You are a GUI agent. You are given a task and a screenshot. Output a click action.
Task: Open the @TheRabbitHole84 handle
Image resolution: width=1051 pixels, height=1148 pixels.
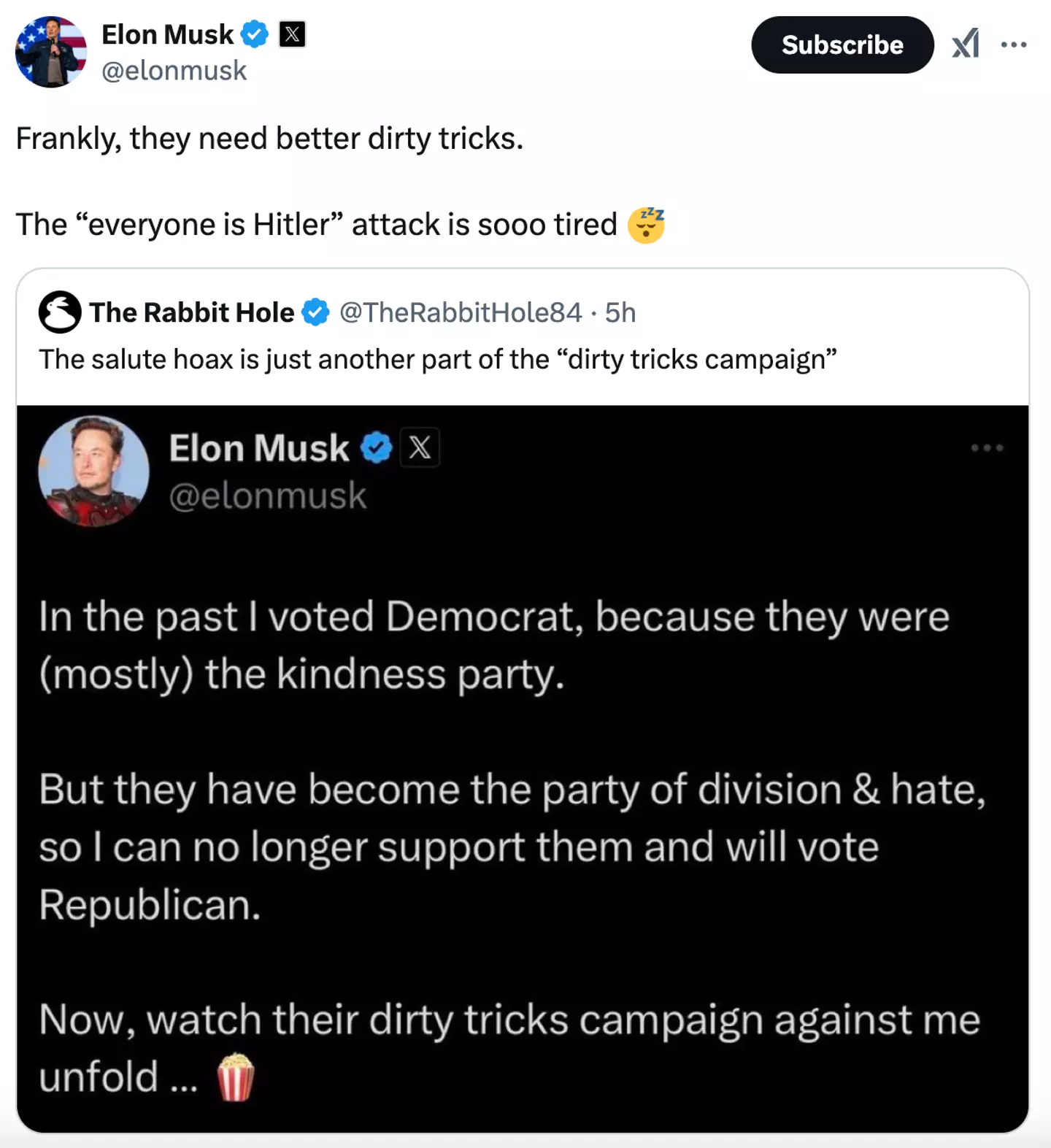(461, 312)
